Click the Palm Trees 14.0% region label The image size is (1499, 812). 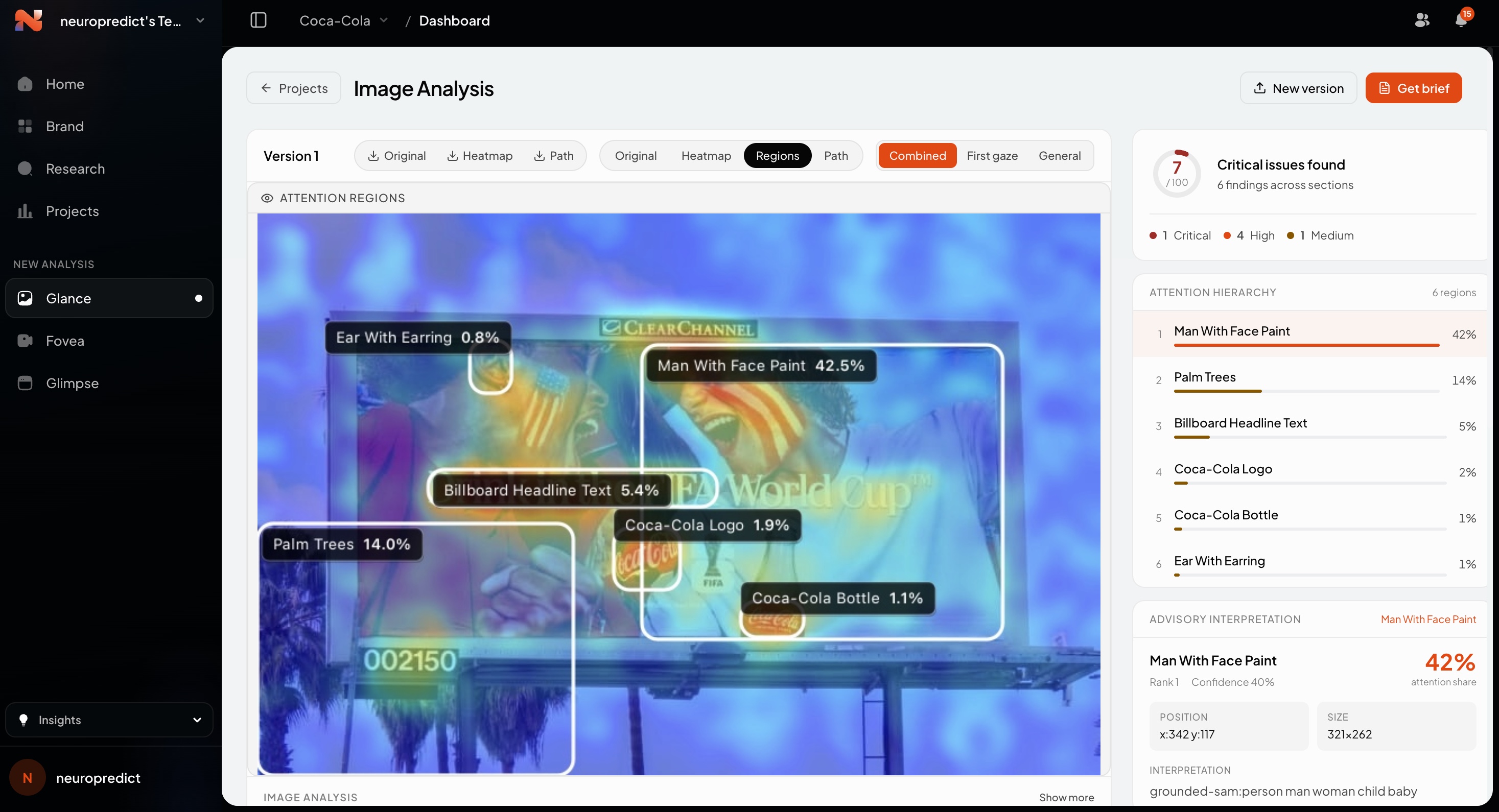click(x=342, y=544)
